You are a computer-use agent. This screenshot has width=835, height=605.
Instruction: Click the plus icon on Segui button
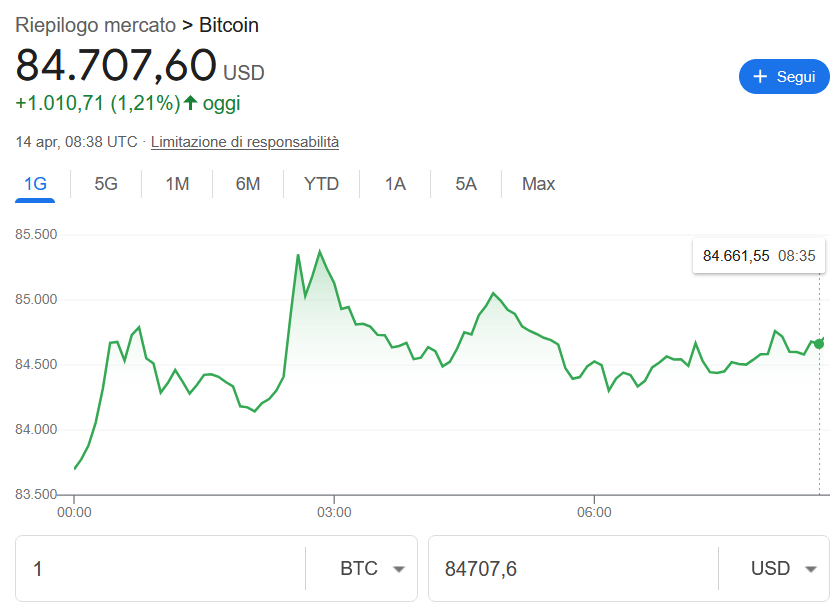(760, 77)
